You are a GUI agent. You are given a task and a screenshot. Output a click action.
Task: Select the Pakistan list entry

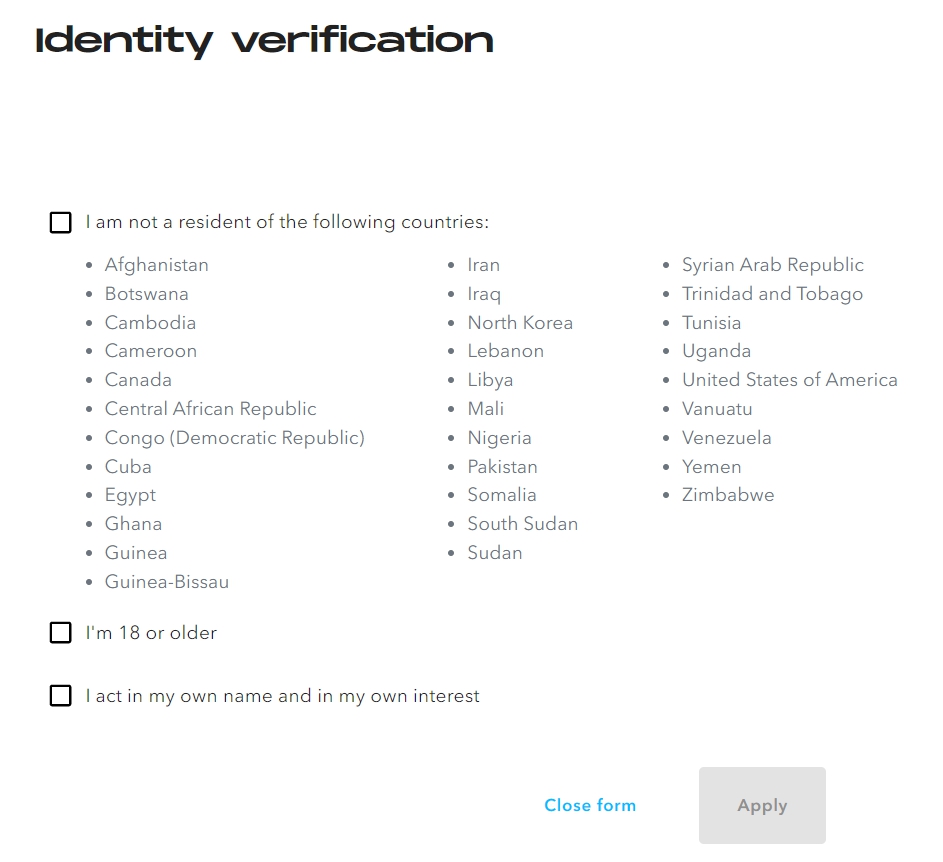click(502, 467)
